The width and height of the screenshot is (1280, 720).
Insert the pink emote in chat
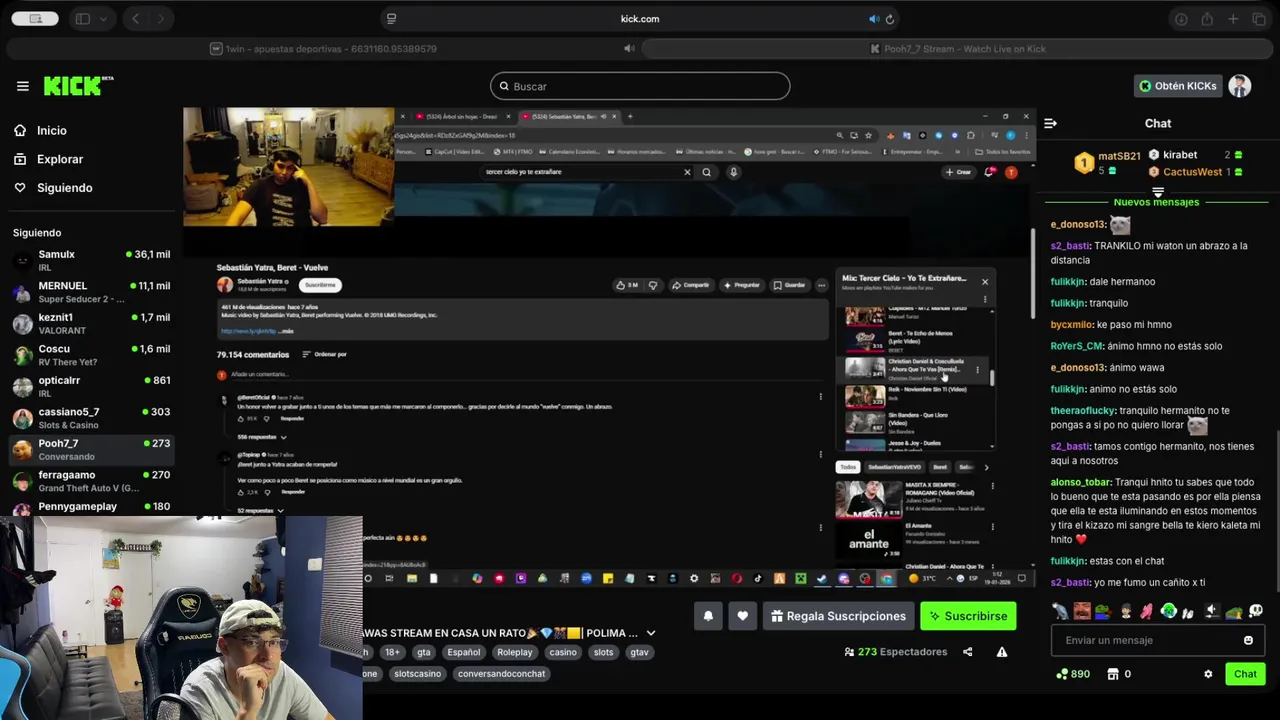coord(1147,611)
